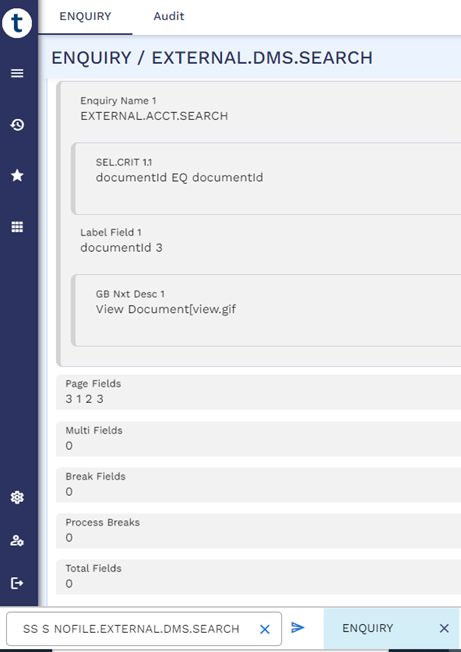Image resolution: width=461 pixels, height=652 pixels.
Task: Click the SEL.CRIT 1.1 field box
Action: 266,178
